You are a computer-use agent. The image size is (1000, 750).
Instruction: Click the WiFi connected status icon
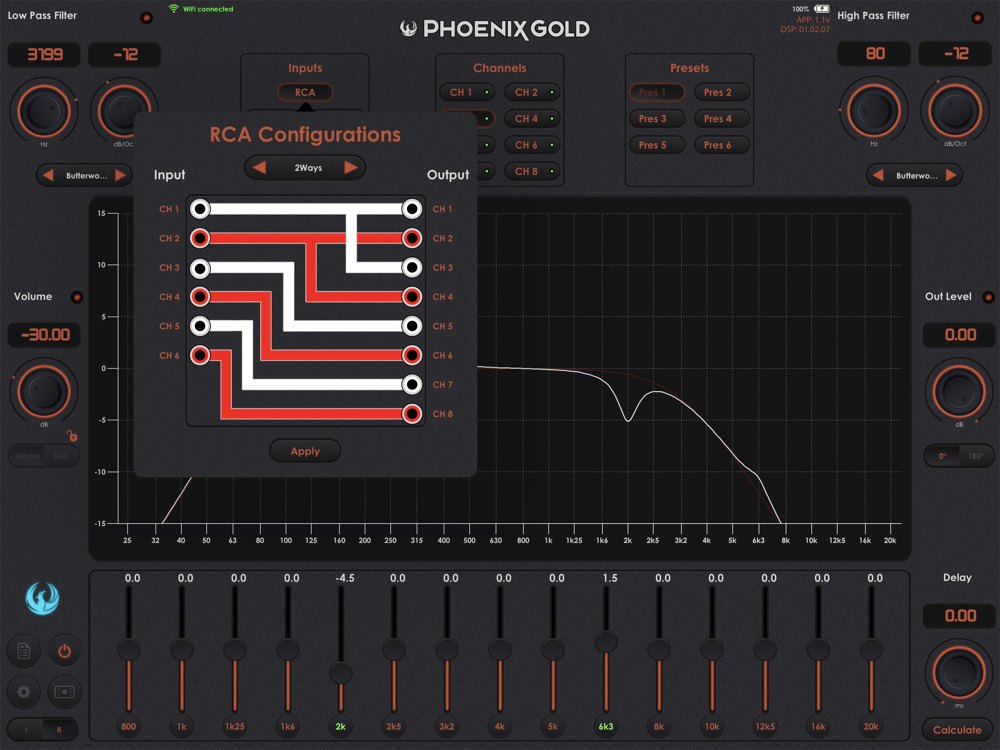(173, 8)
